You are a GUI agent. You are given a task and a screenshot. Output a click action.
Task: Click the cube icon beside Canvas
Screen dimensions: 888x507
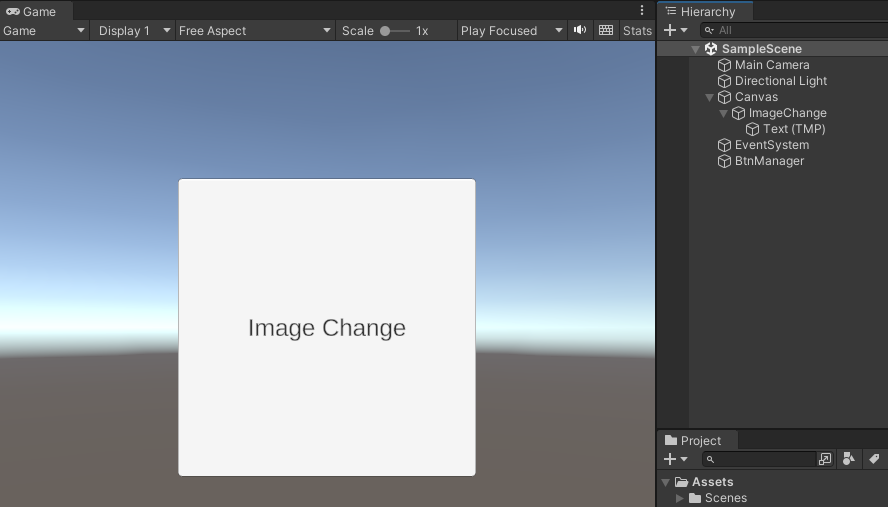pyautogui.click(x=724, y=97)
